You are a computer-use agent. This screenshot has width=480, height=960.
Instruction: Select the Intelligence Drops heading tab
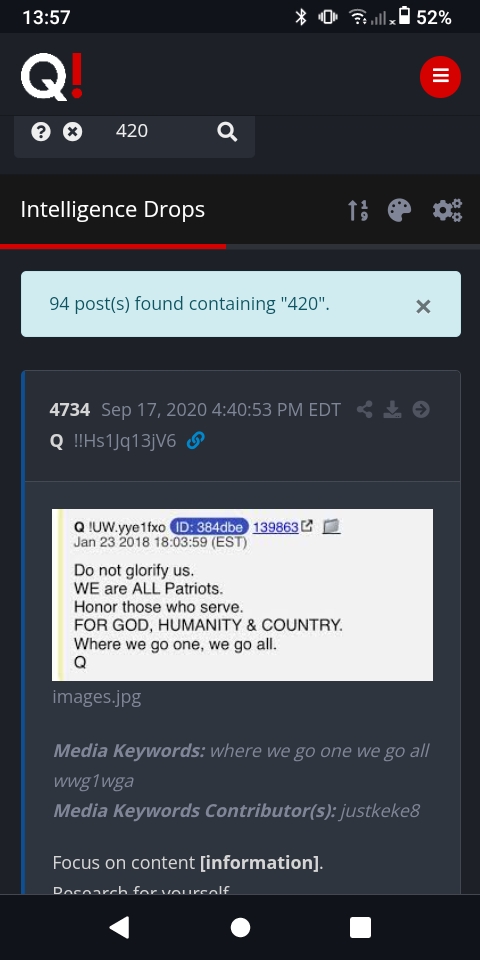[x=113, y=209]
